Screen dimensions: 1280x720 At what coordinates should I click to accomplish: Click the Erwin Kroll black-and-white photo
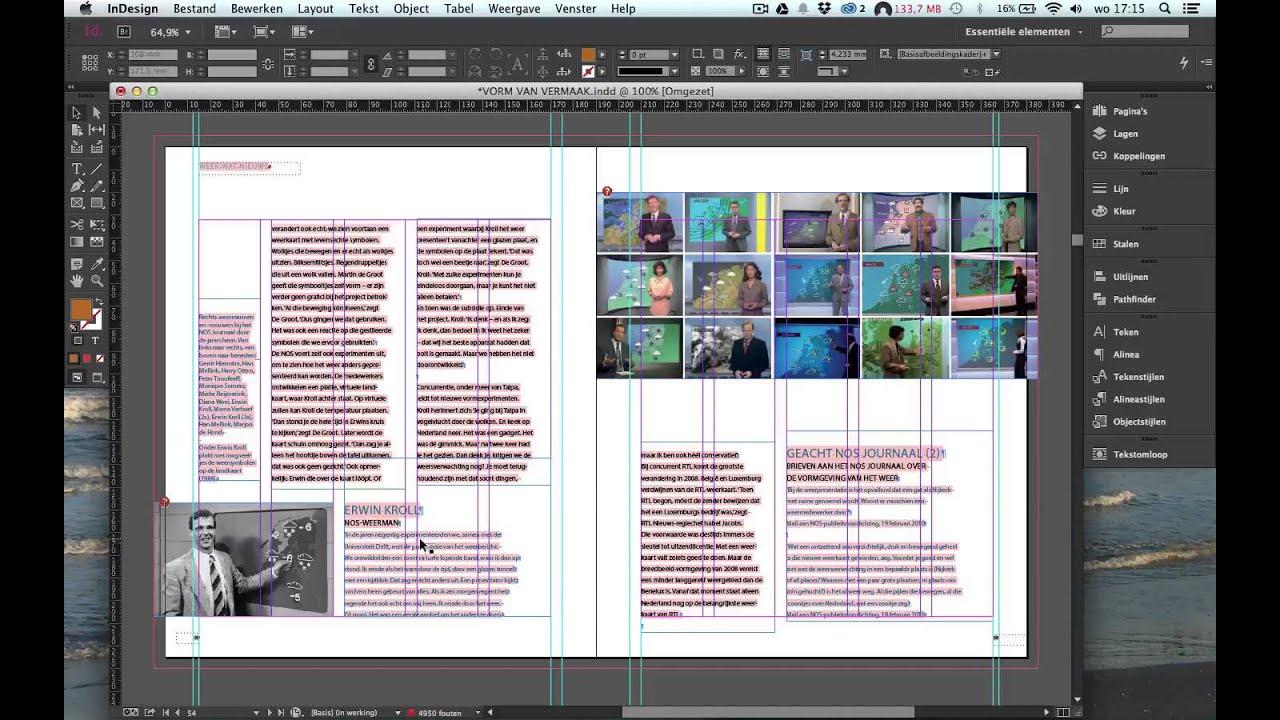pyautogui.click(x=247, y=559)
